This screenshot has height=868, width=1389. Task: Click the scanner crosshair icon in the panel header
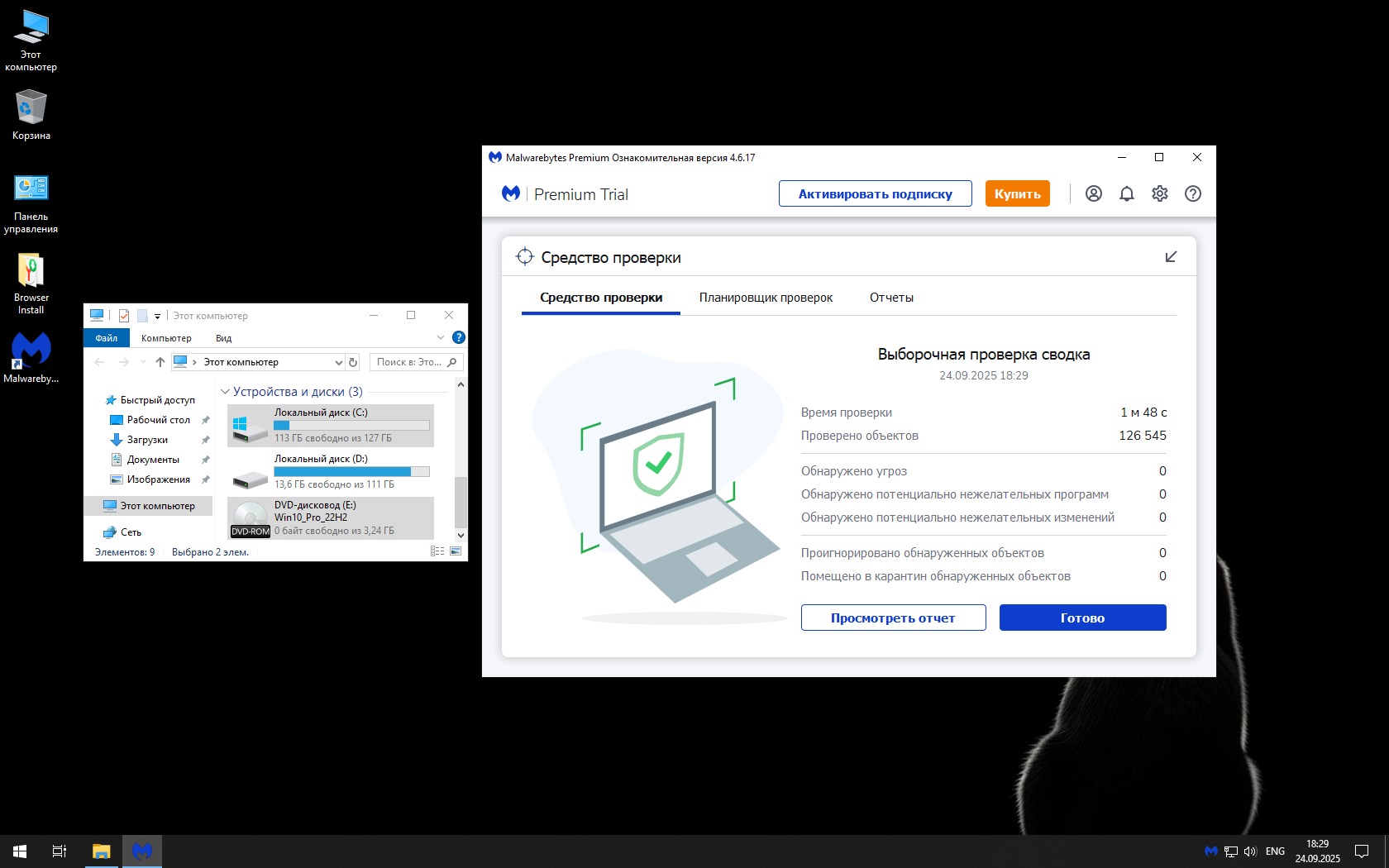(524, 257)
